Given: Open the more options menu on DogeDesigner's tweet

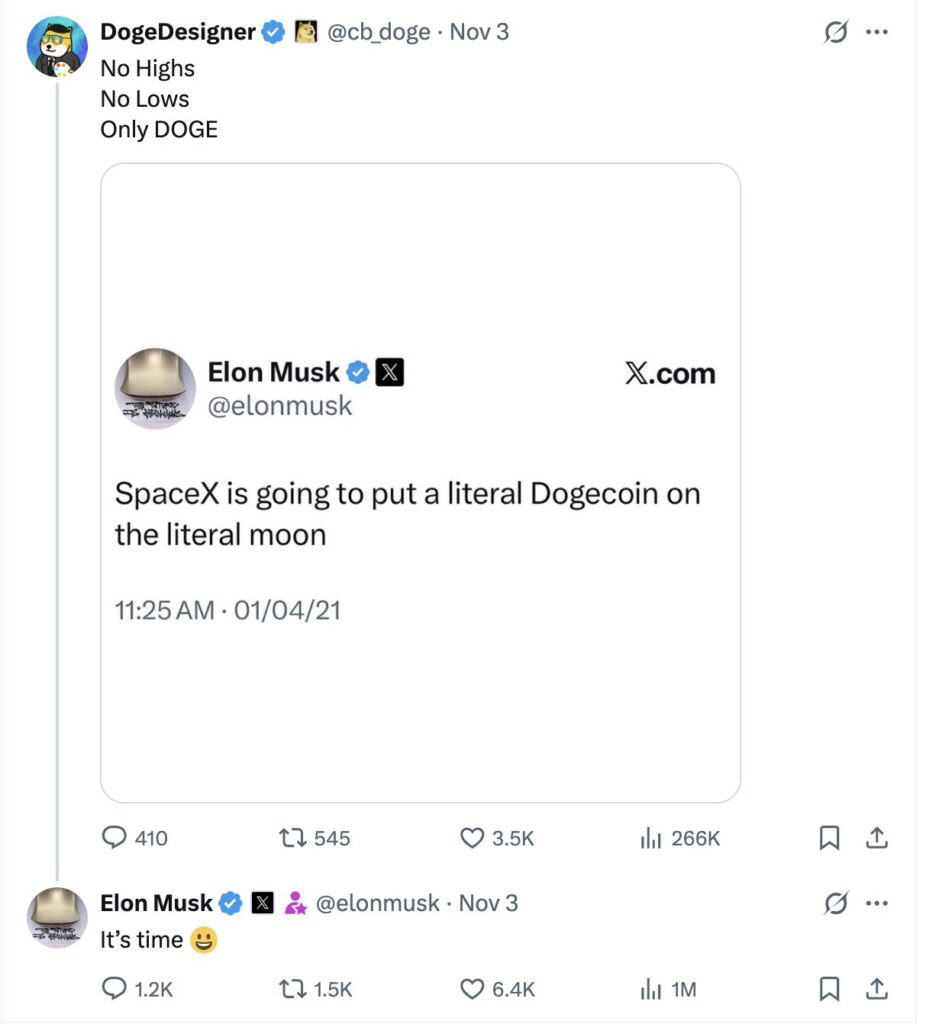Looking at the screenshot, I should 877,31.
